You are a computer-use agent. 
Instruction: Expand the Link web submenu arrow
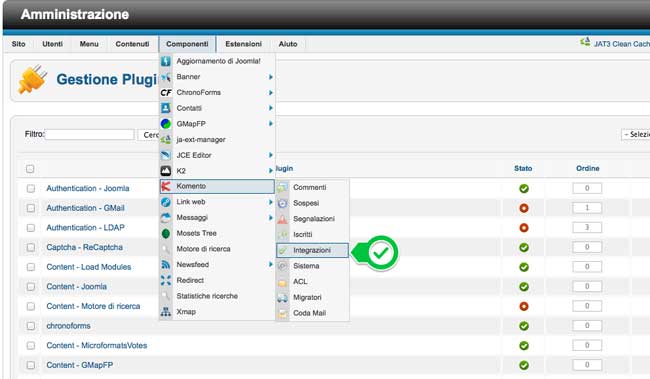click(270, 202)
